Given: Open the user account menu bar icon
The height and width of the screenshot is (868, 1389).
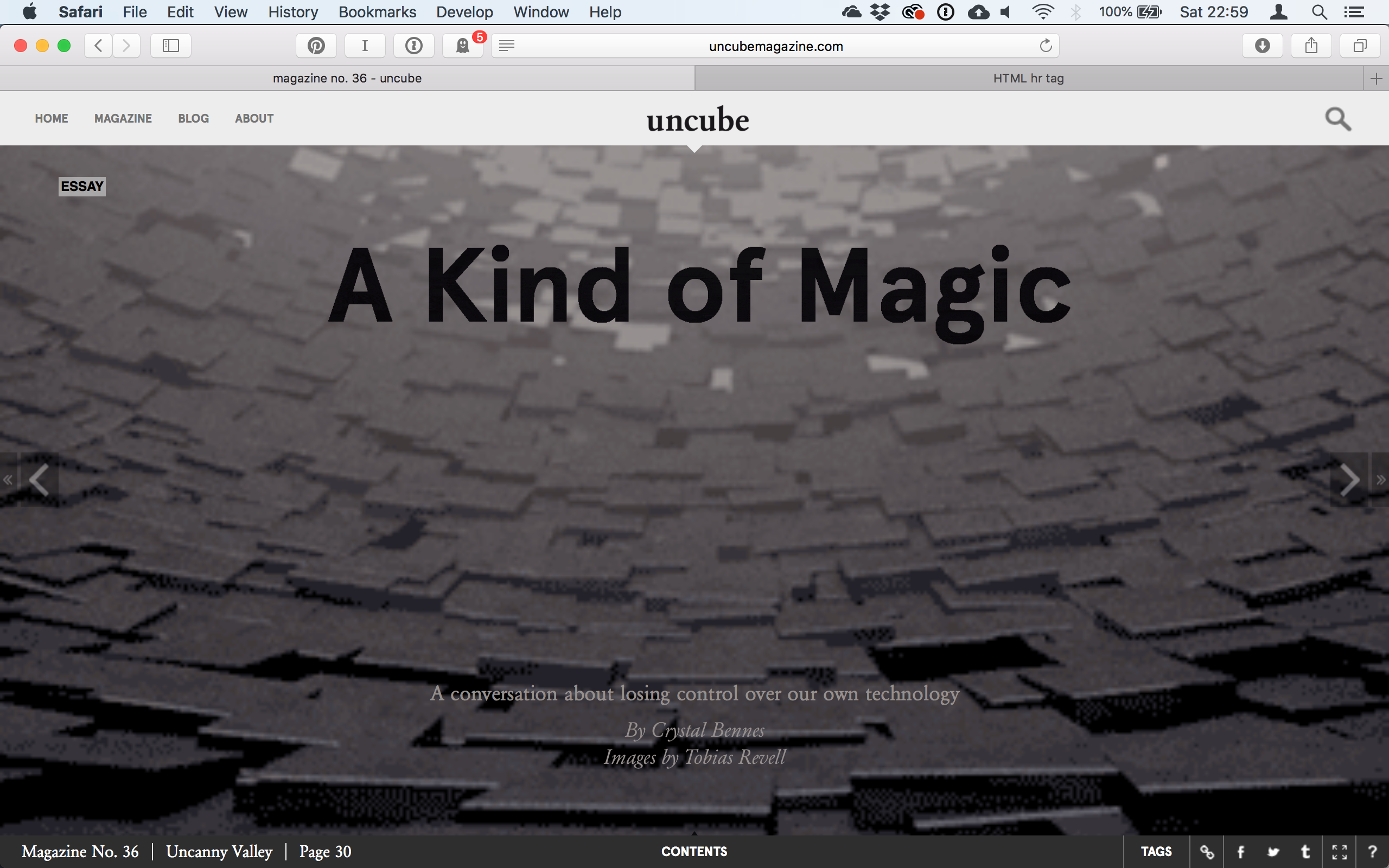Looking at the screenshot, I should (1278, 11).
